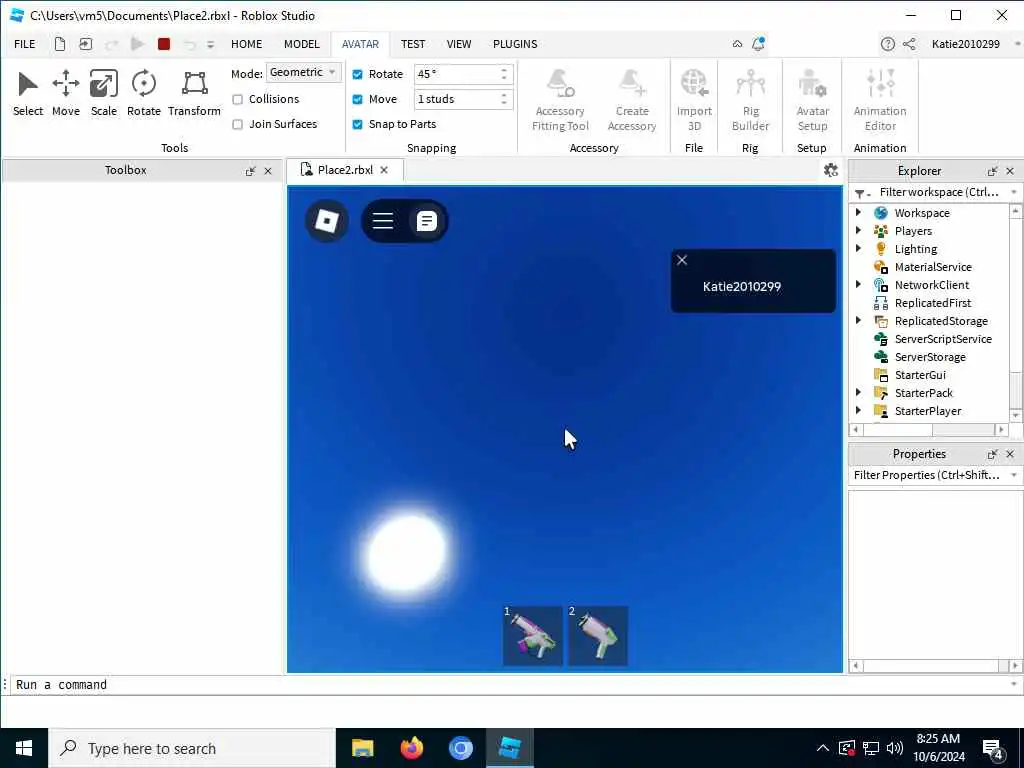Switch to the PLUGINS tab
This screenshot has height=768, width=1024.
(x=515, y=44)
